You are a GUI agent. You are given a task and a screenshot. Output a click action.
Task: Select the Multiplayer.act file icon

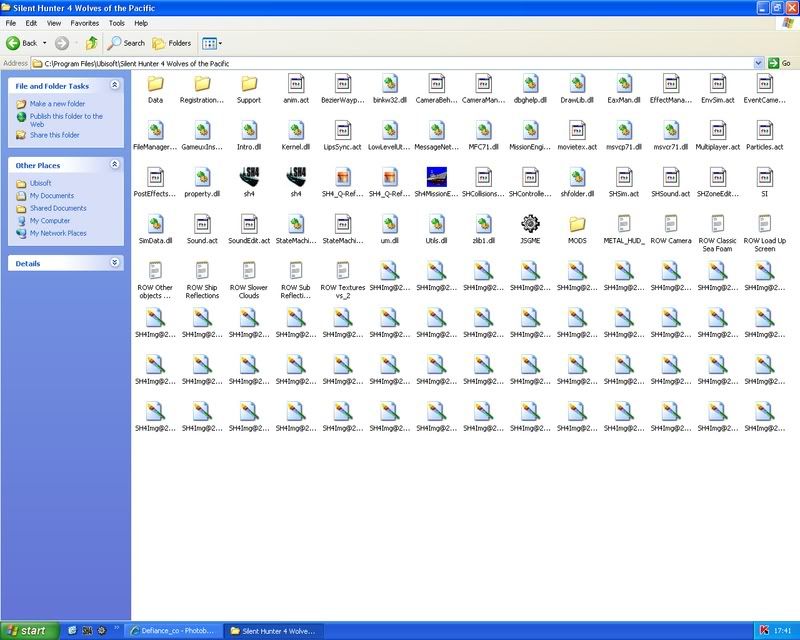pyautogui.click(x=718, y=131)
